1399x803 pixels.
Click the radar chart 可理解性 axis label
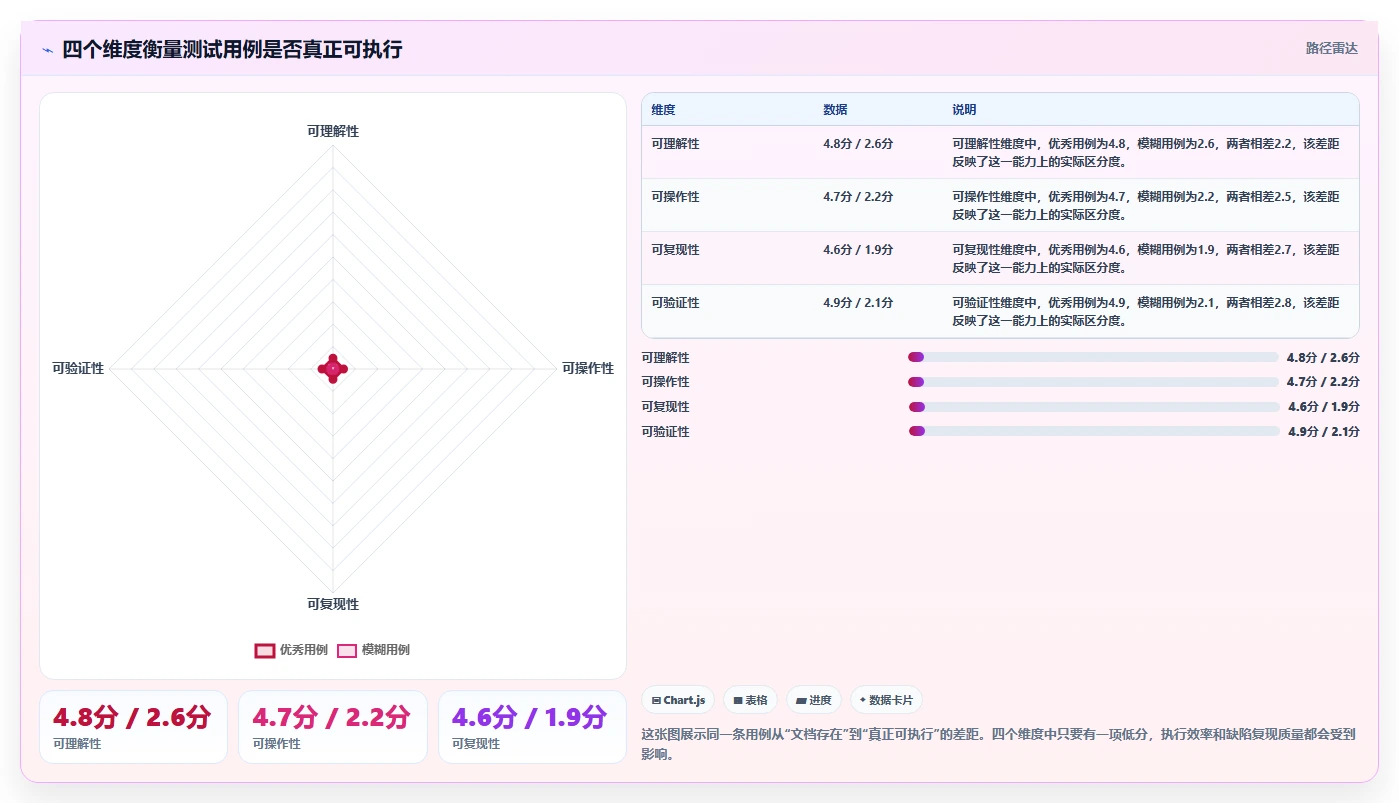333,132
